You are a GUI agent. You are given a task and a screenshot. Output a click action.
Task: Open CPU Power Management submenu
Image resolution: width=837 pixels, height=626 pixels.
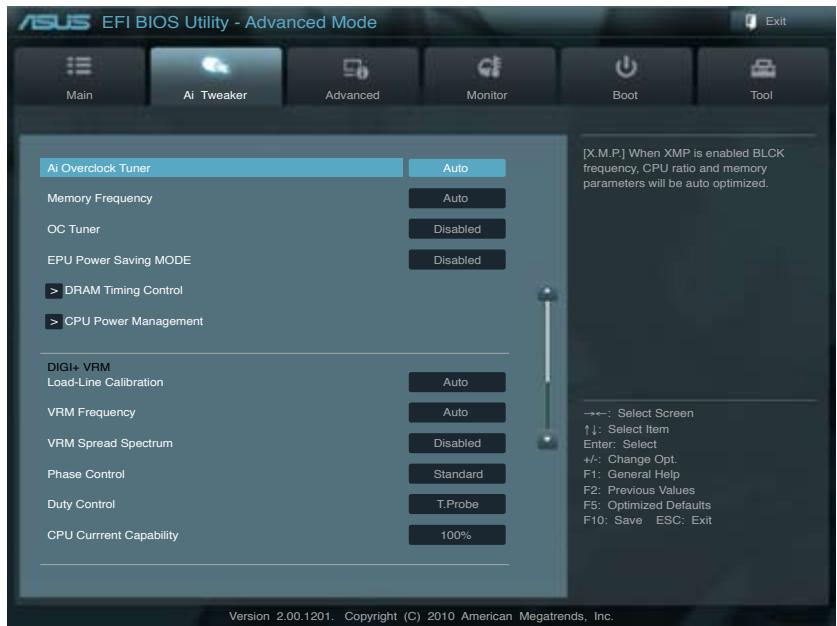coord(133,321)
